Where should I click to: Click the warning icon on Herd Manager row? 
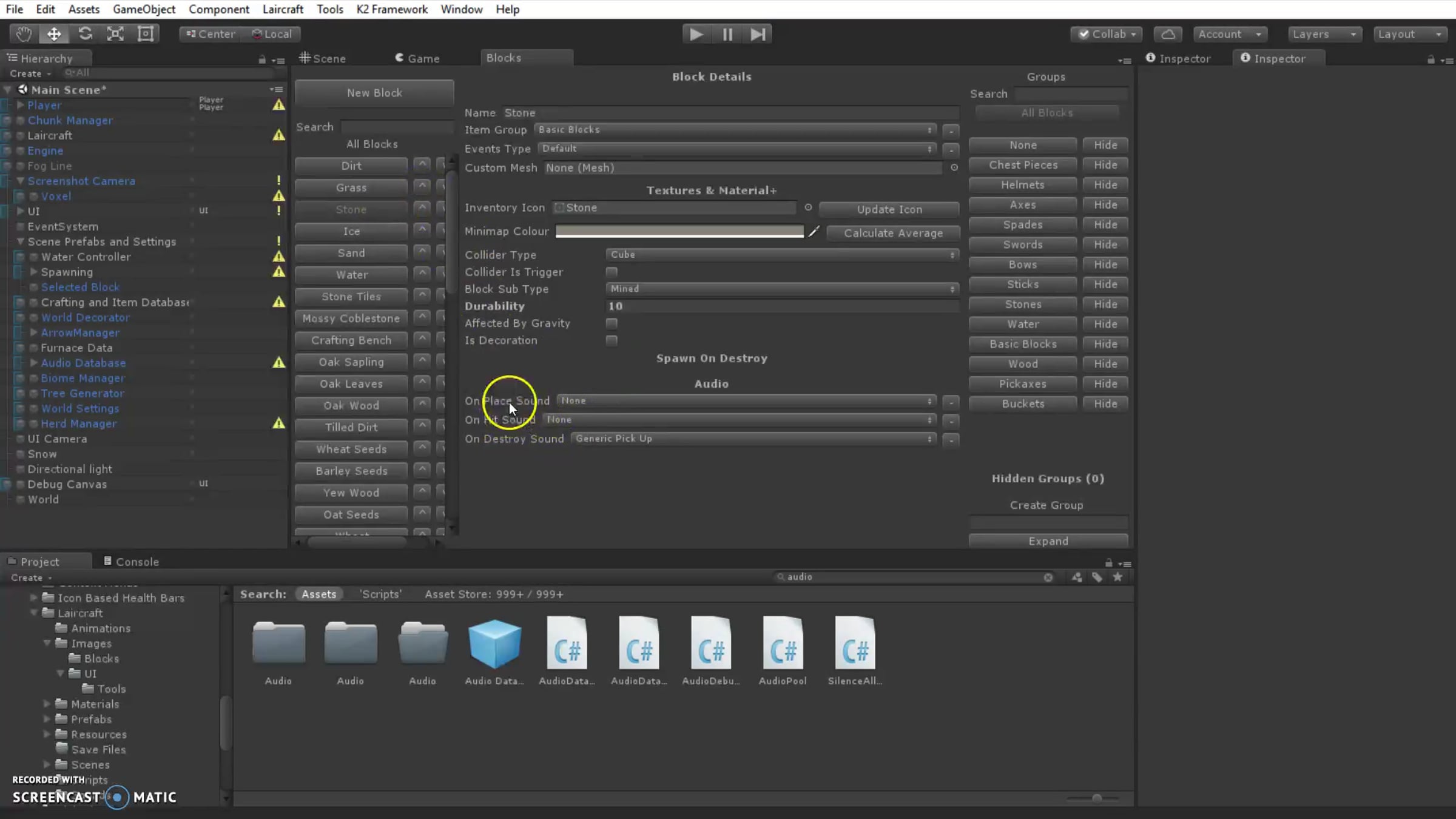(278, 423)
